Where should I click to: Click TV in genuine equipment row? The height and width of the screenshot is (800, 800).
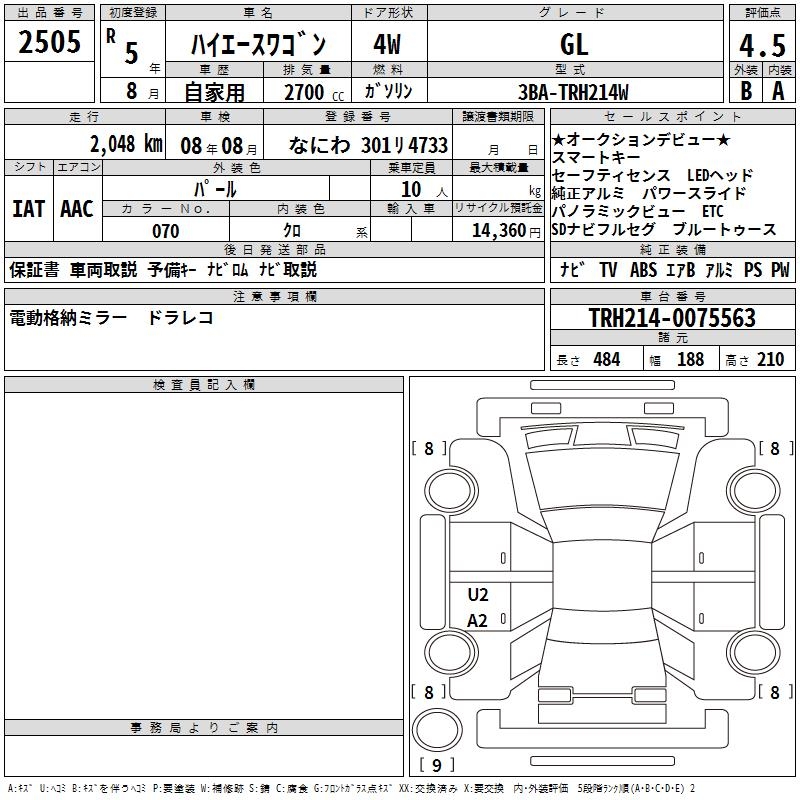coord(609,269)
